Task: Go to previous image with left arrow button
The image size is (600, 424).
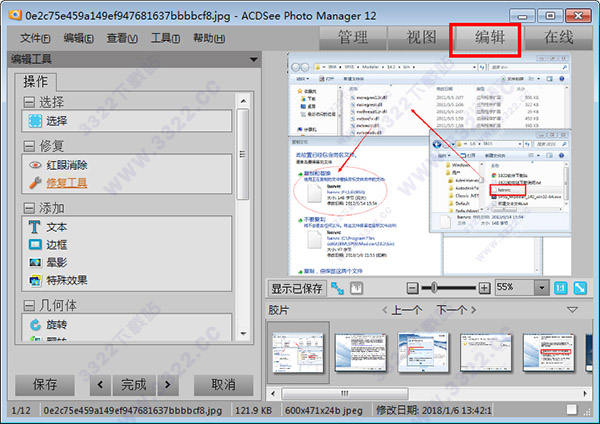Action: (x=100, y=385)
